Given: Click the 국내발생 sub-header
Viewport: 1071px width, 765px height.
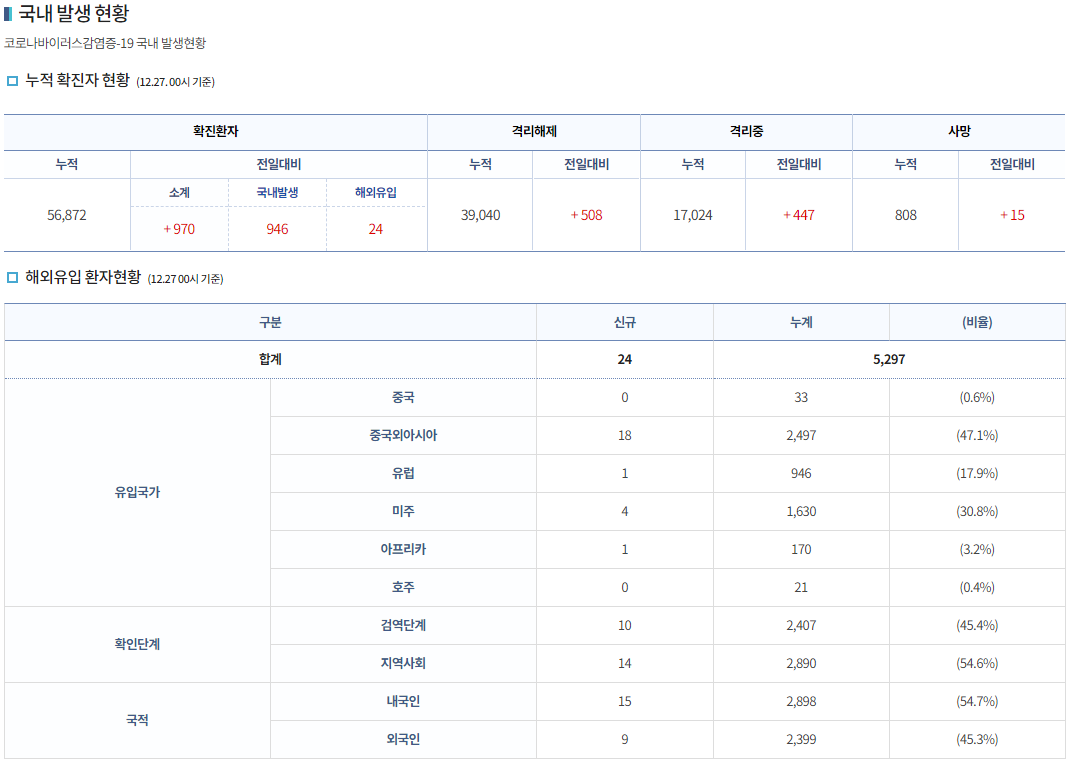Looking at the screenshot, I should (277, 193).
